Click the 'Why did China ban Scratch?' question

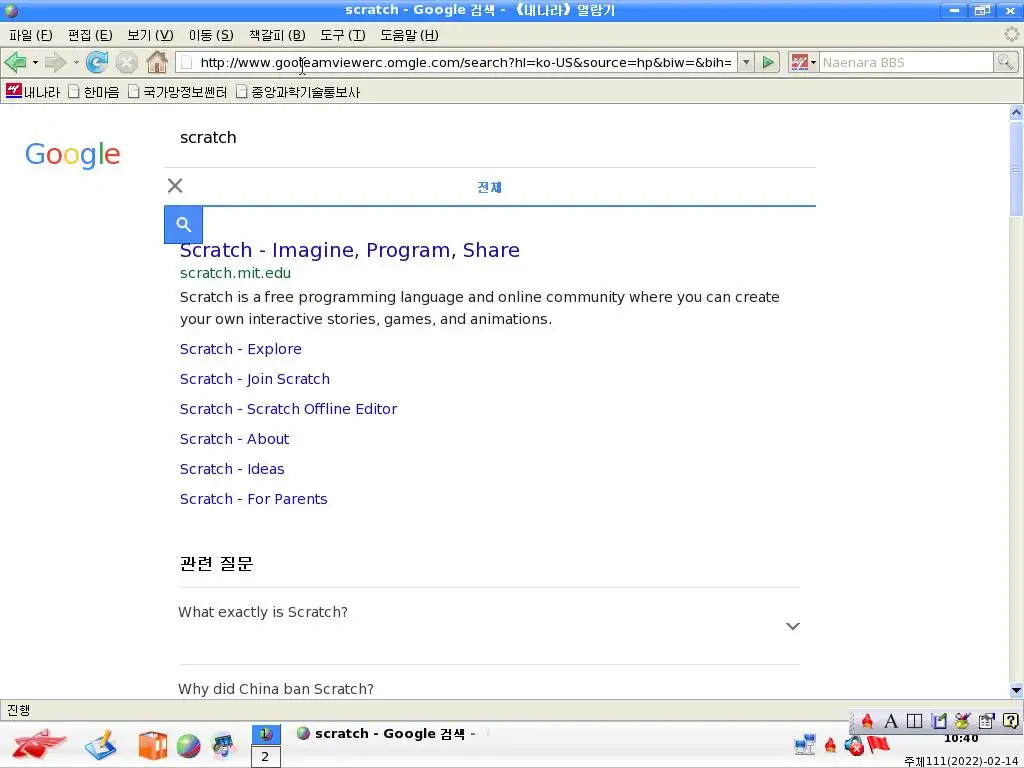pos(276,689)
